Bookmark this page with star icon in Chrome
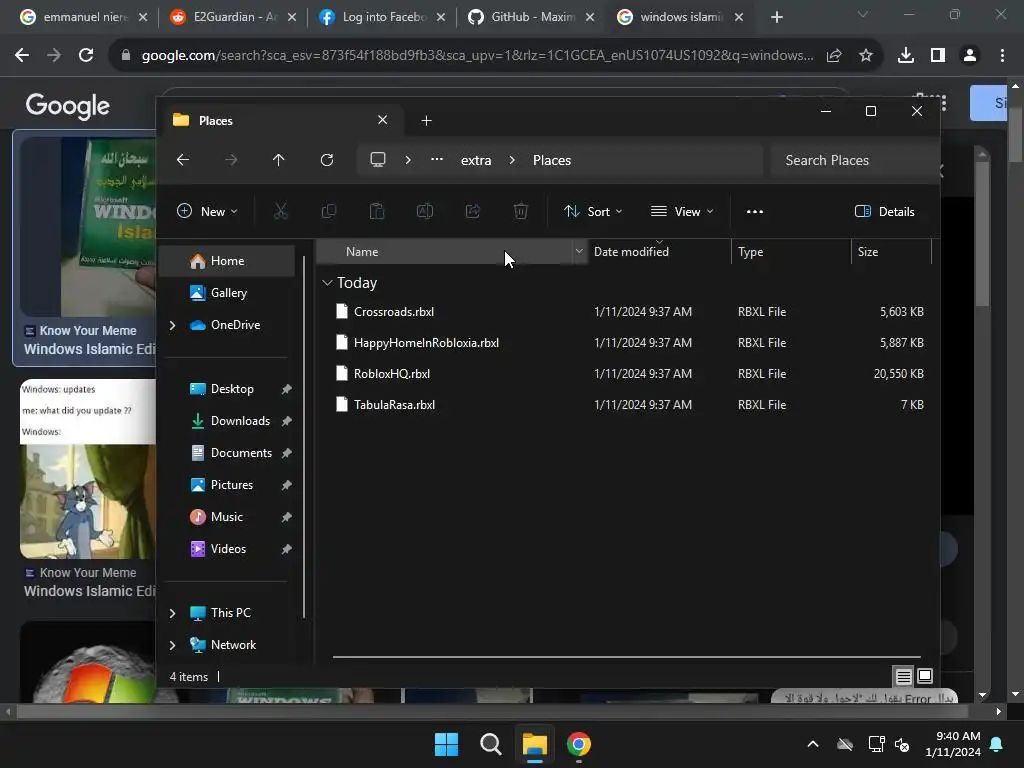 866,56
